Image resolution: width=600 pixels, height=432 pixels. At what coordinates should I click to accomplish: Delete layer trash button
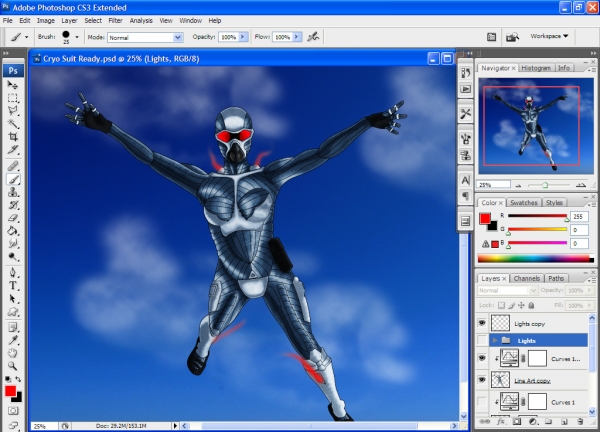tap(580, 421)
